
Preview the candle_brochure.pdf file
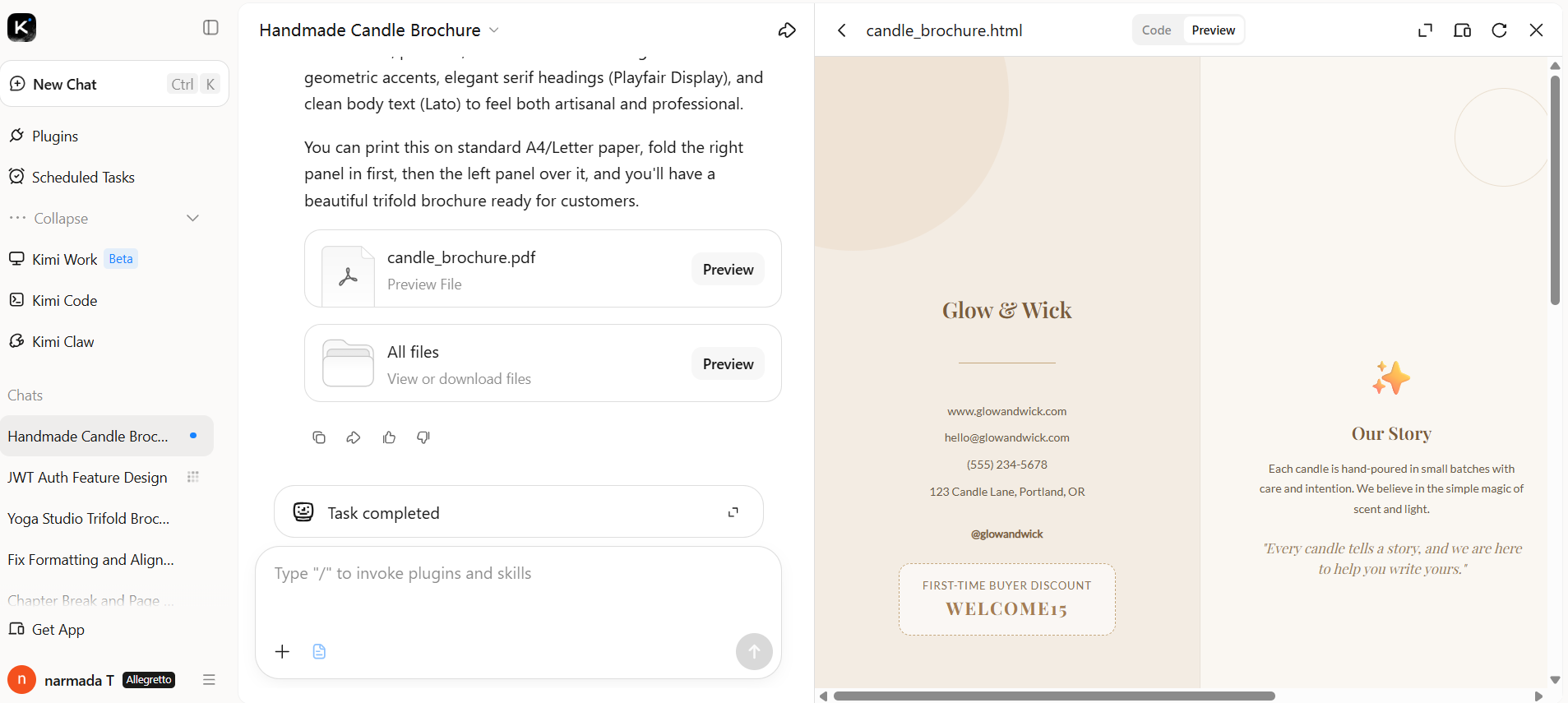point(728,270)
